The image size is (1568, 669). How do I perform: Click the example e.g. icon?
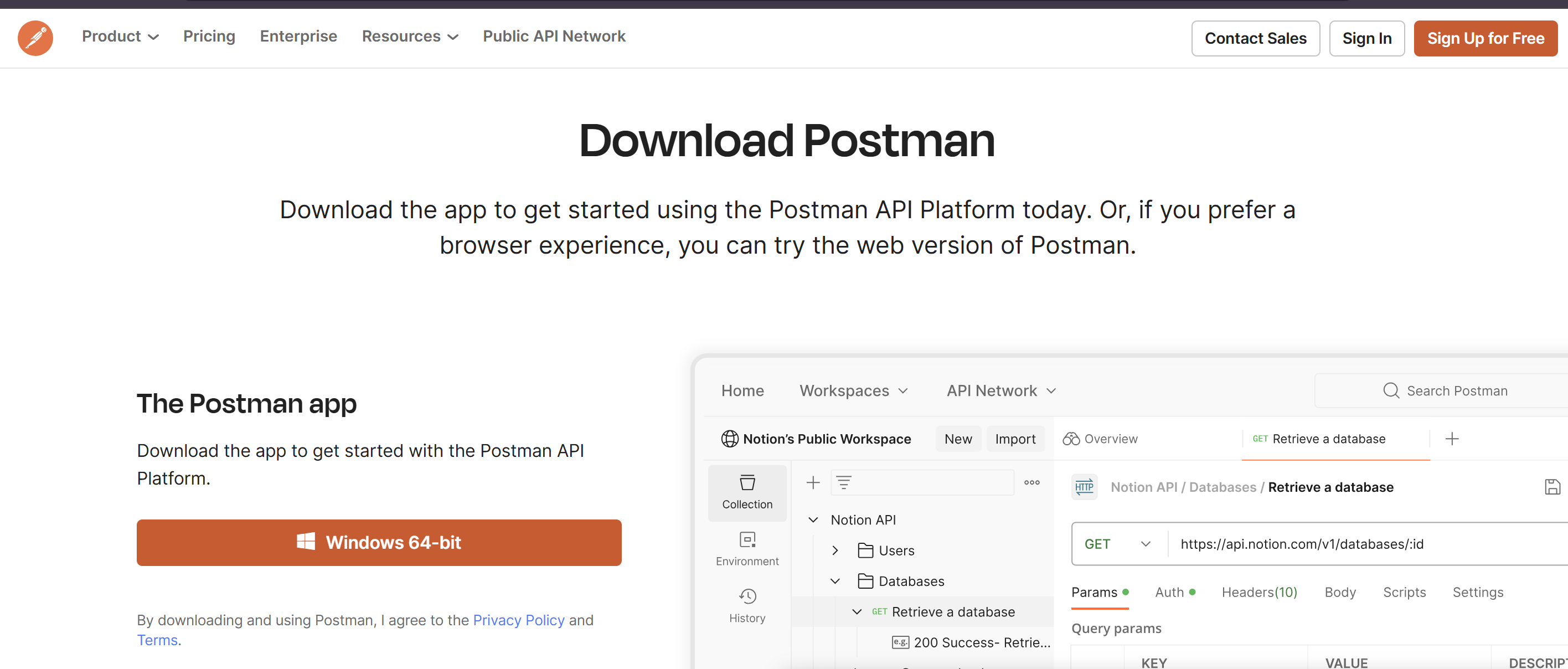pyautogui.click(x=900, y=642)
